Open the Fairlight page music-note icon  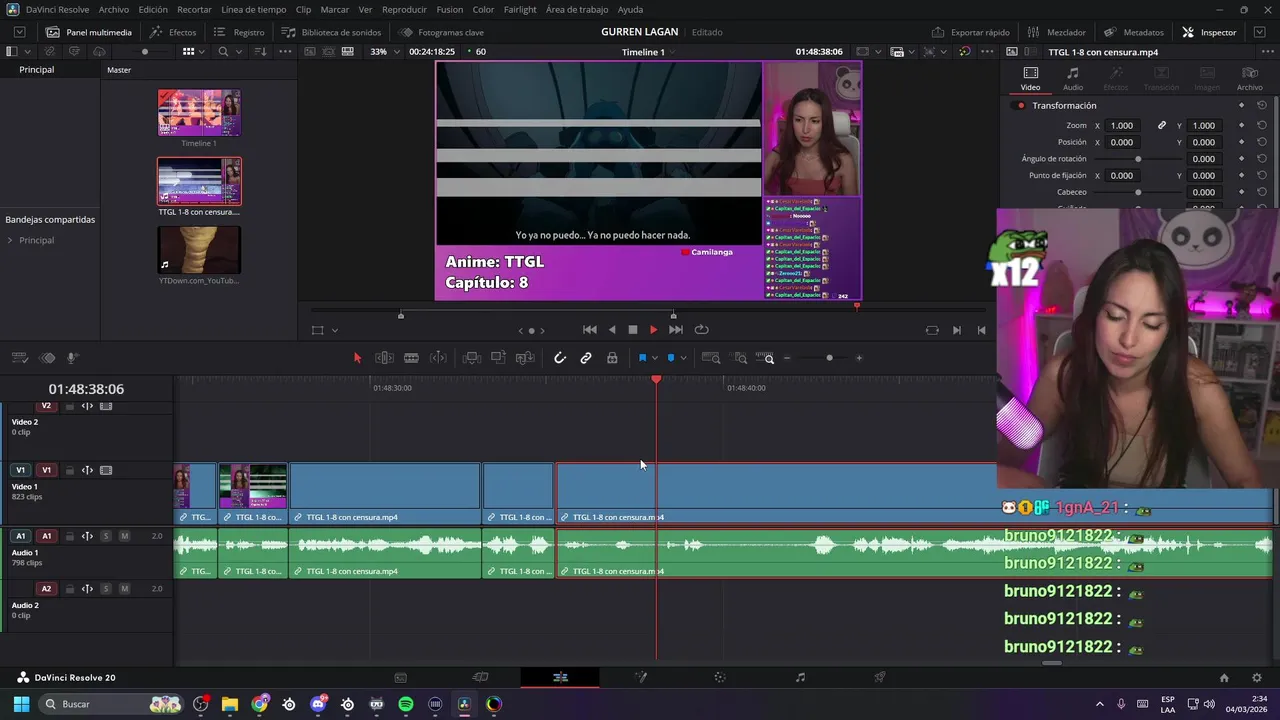(800, 677)
